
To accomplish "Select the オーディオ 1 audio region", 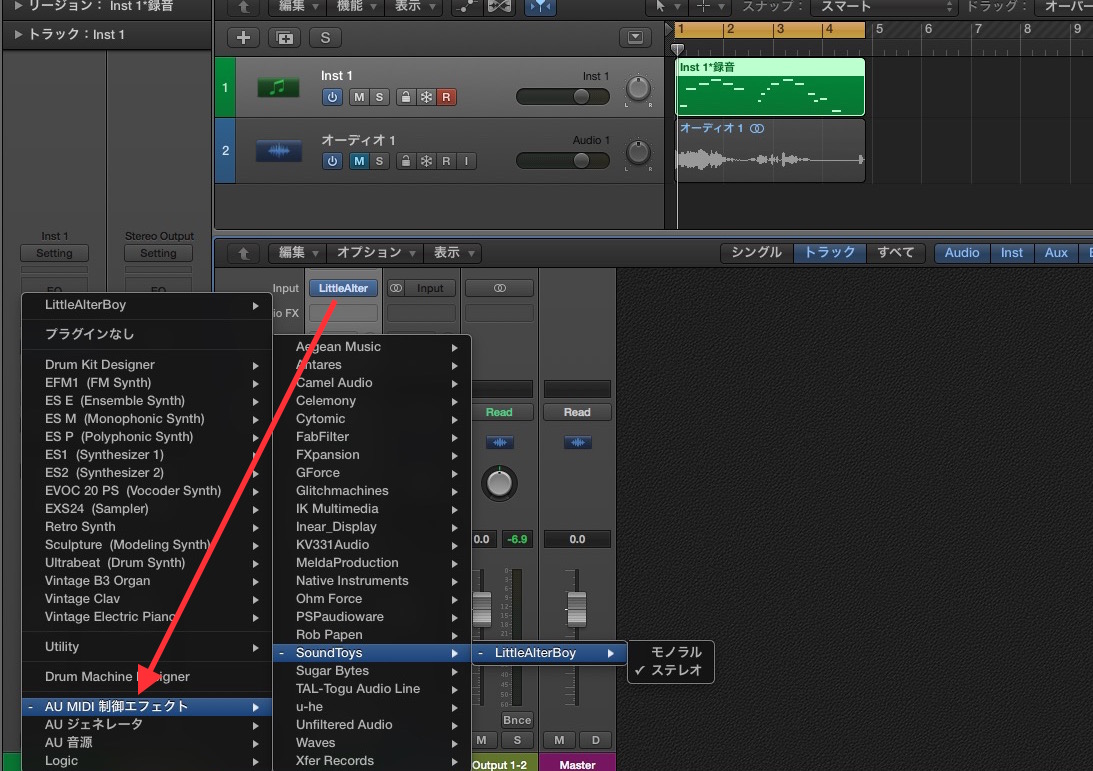I will tap(770, 151).
